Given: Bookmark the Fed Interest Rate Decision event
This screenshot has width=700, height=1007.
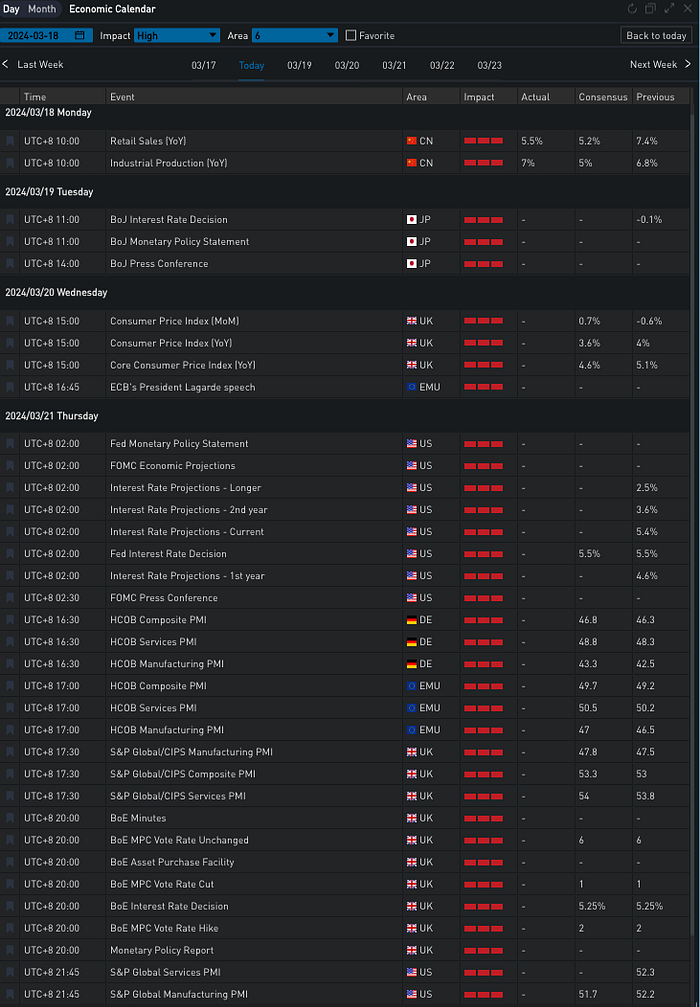Looking at the screenshot, I should pyautogui.click(x=10, y=554).
